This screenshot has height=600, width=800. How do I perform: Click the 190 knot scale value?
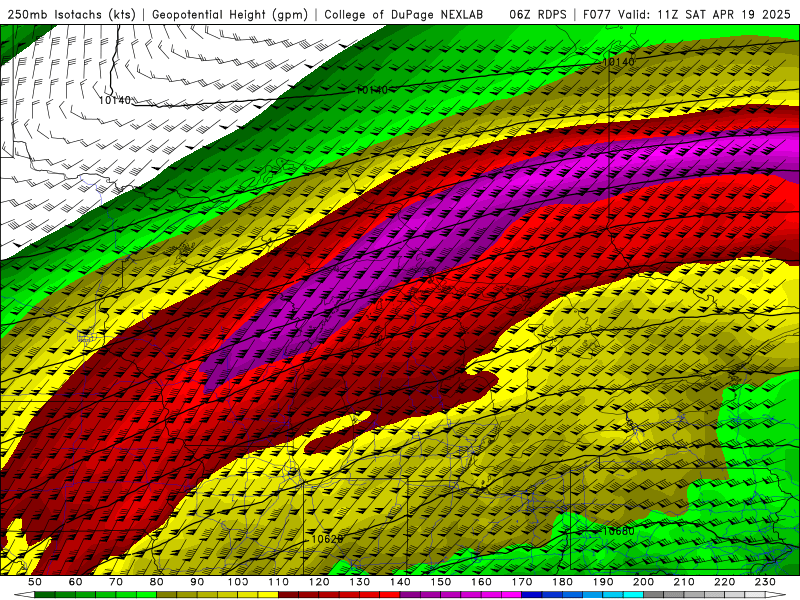click(603, 582)
